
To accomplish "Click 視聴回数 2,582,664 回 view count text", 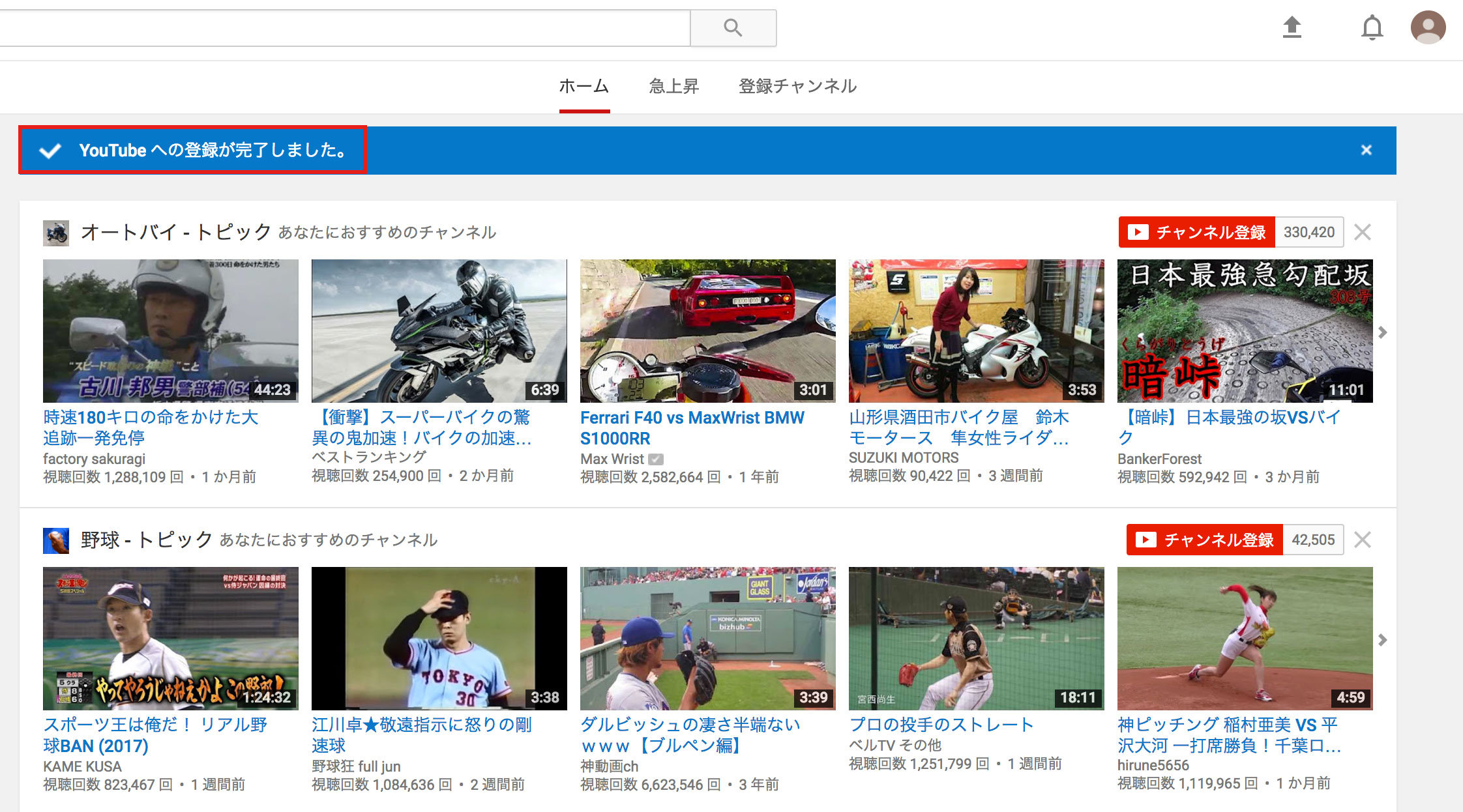I will point(650,477).
